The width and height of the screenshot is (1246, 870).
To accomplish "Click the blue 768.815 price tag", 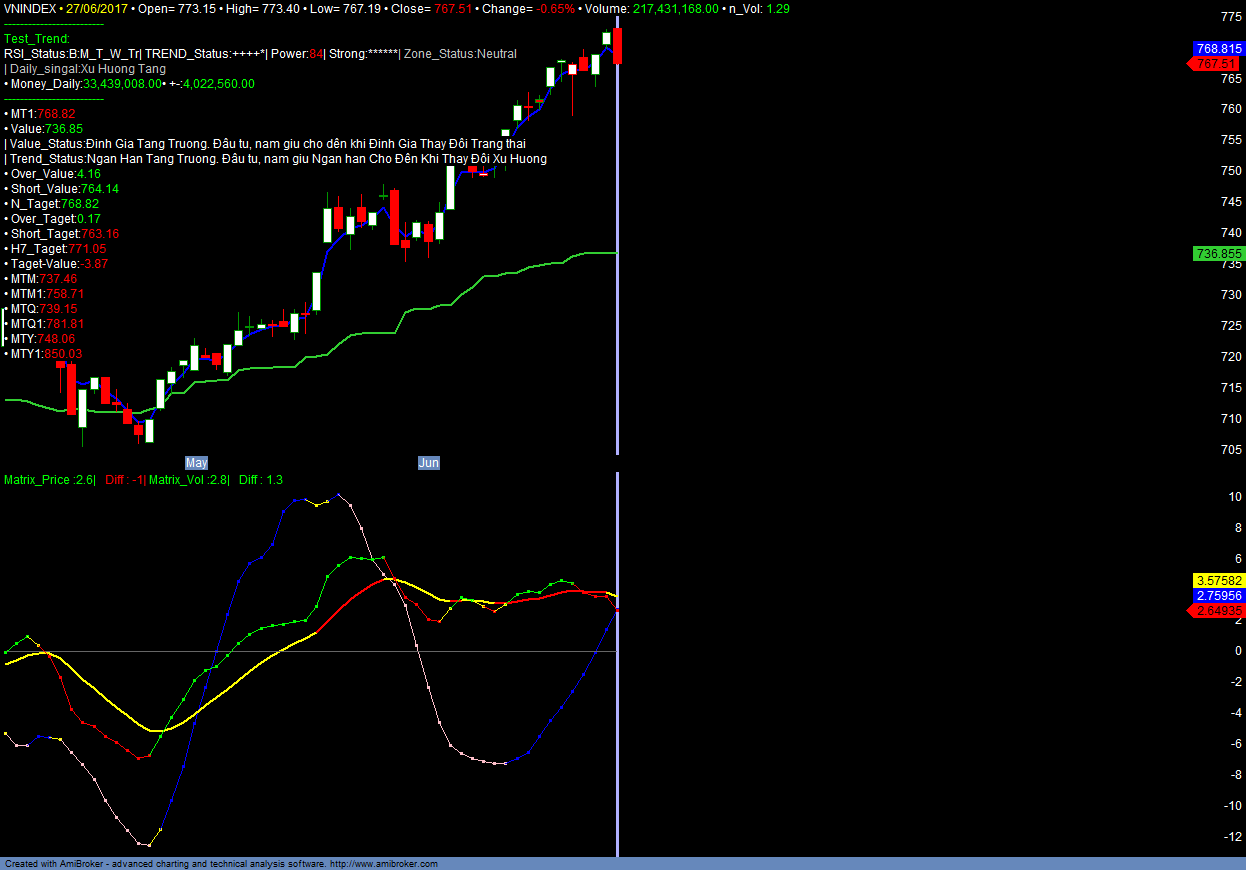I will 1218,48.
